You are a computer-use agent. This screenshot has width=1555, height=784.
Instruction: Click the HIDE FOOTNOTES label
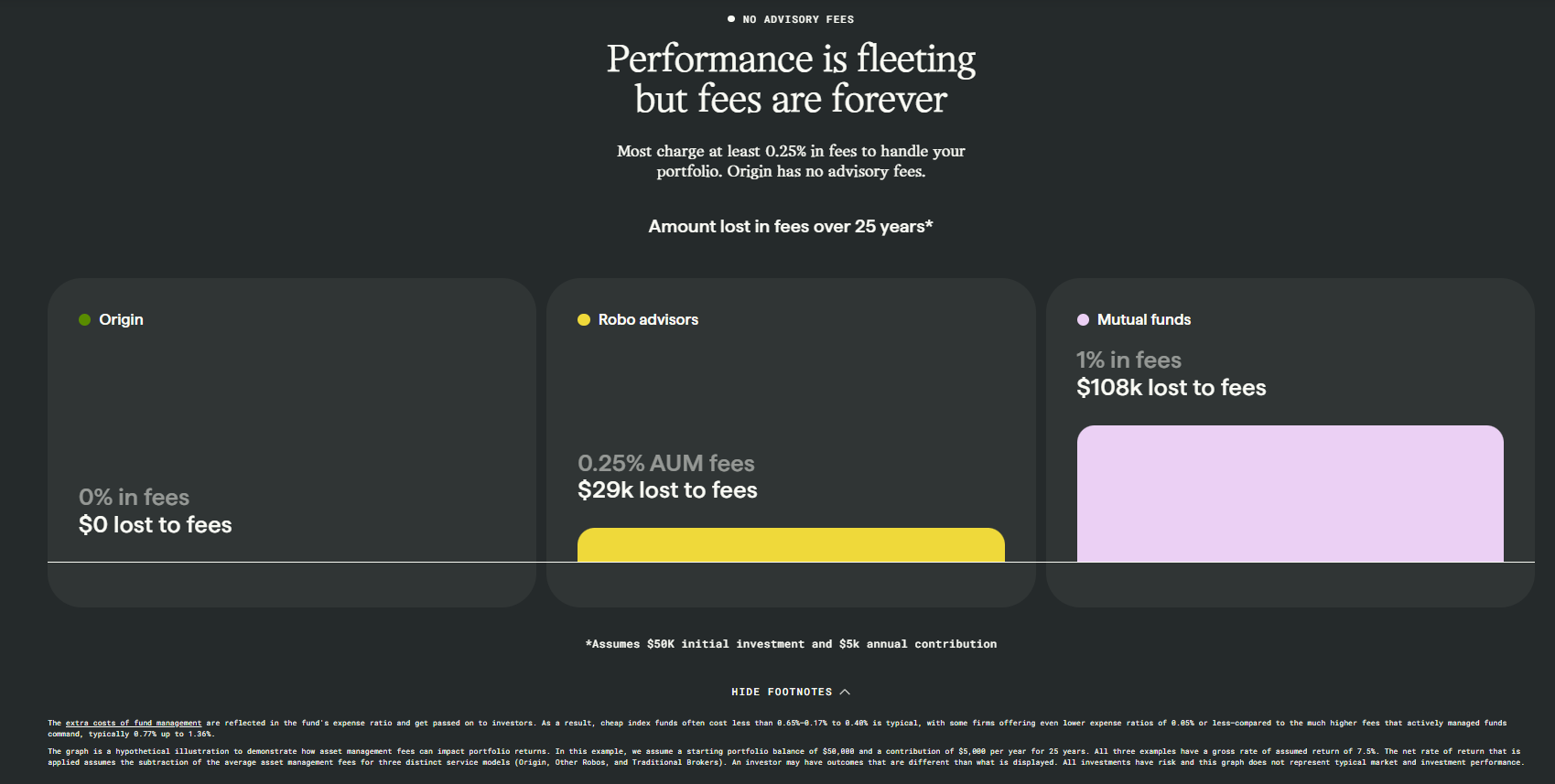pyautogui.click(x=782, y=692)
